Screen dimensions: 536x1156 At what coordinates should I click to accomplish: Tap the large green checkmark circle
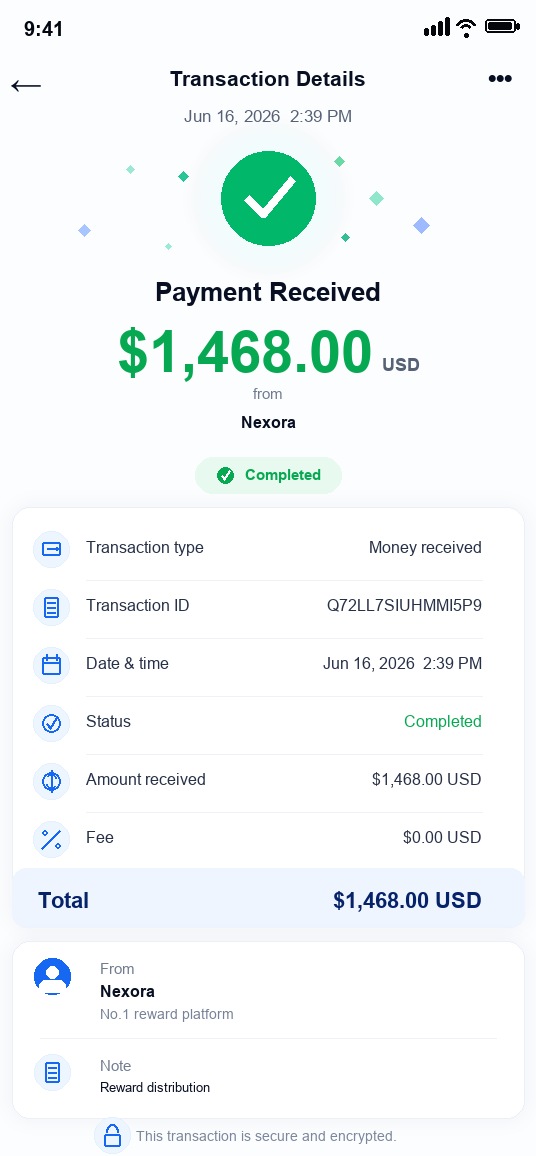pos(268,198)
